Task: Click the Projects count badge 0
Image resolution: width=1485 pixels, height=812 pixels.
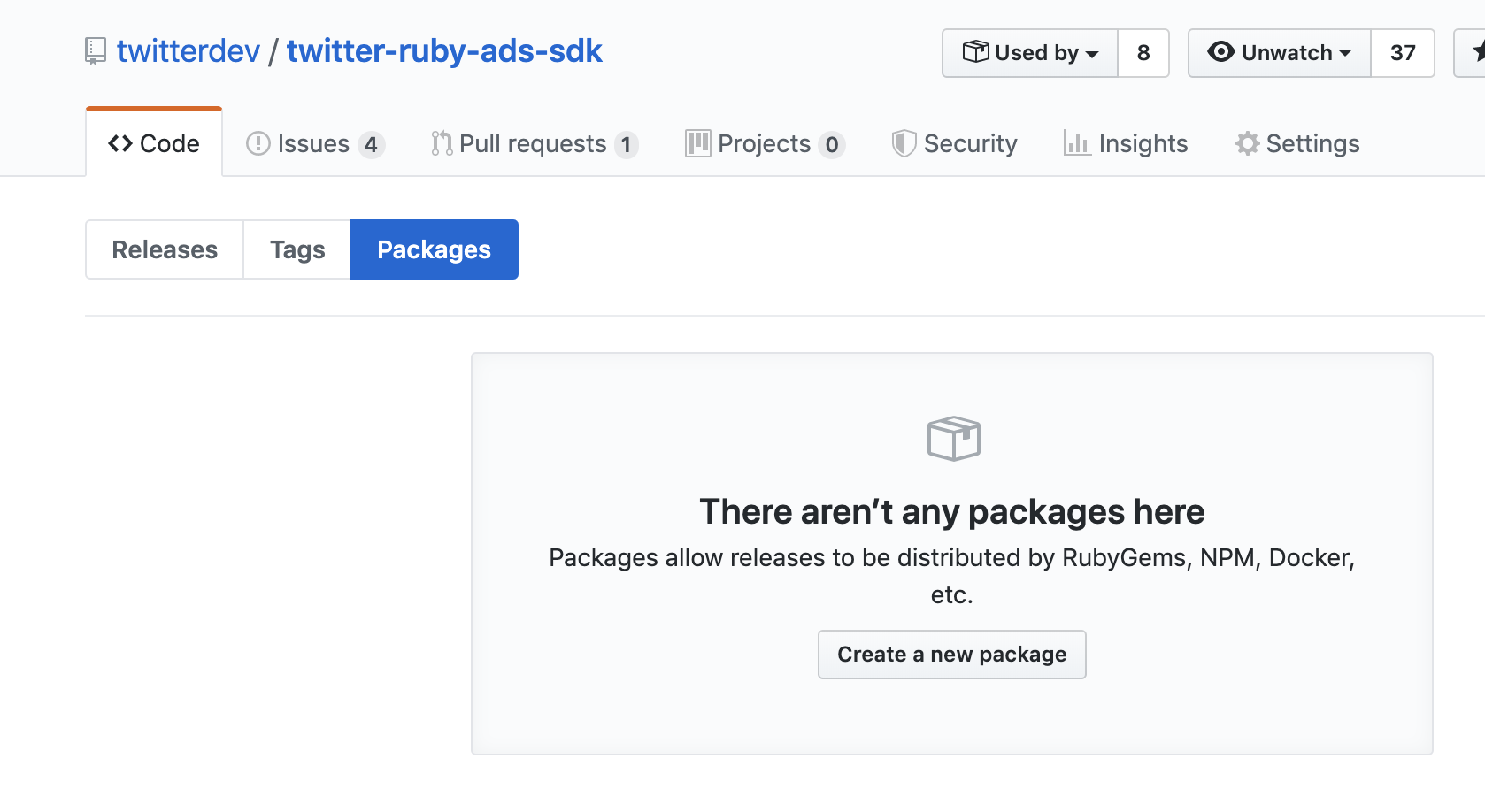Action: click(x=832, y=144)
